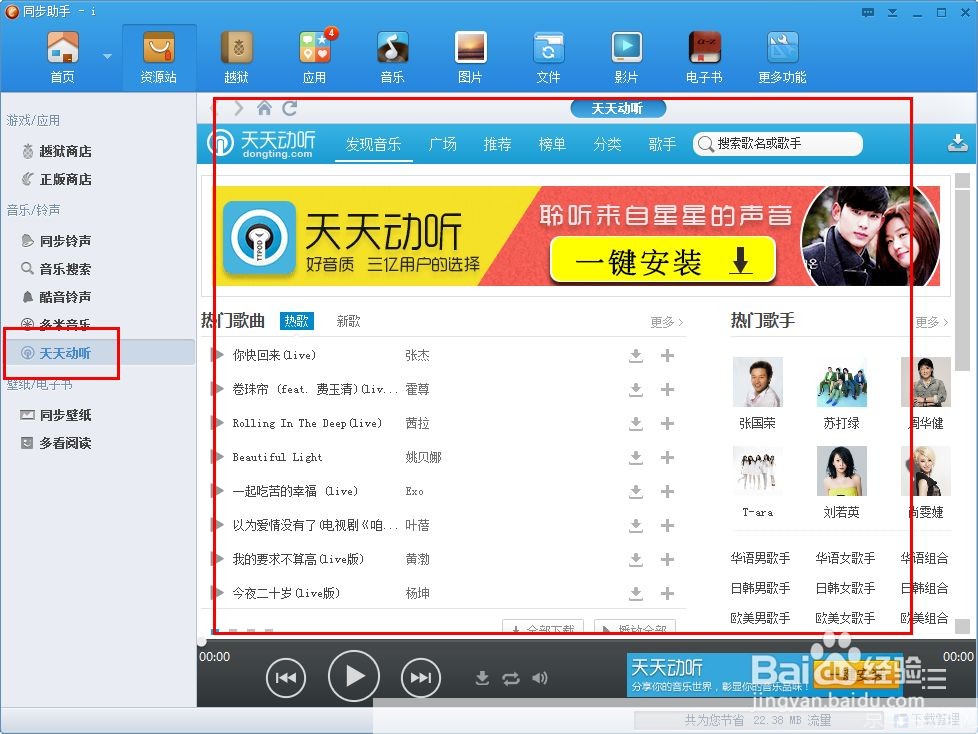Screen dimensions: 978x734
Task: Play the song 卷珠帘 by 霍尊
Action: pyautogui.click(x=218, y=389)
